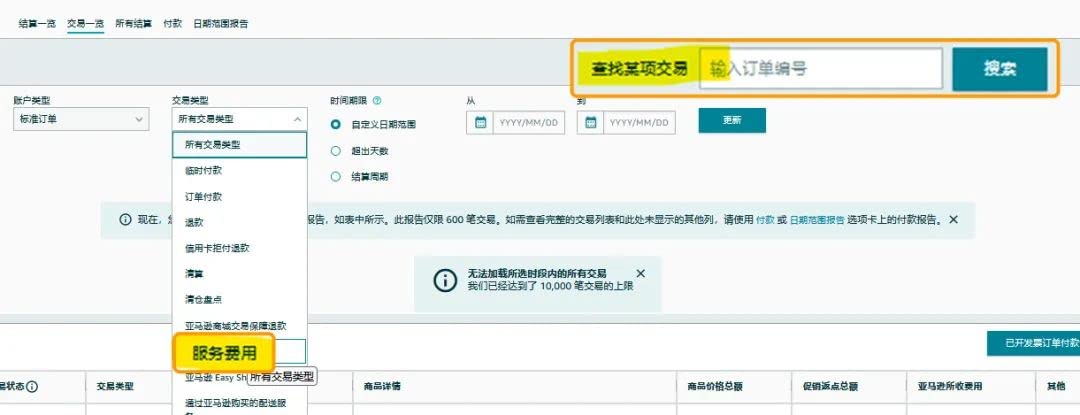Image resolution: width=1080 pixels, height=415 pixels.
Task: Choose 服务费用 from the transaction type list
Action: pos(224,353)
